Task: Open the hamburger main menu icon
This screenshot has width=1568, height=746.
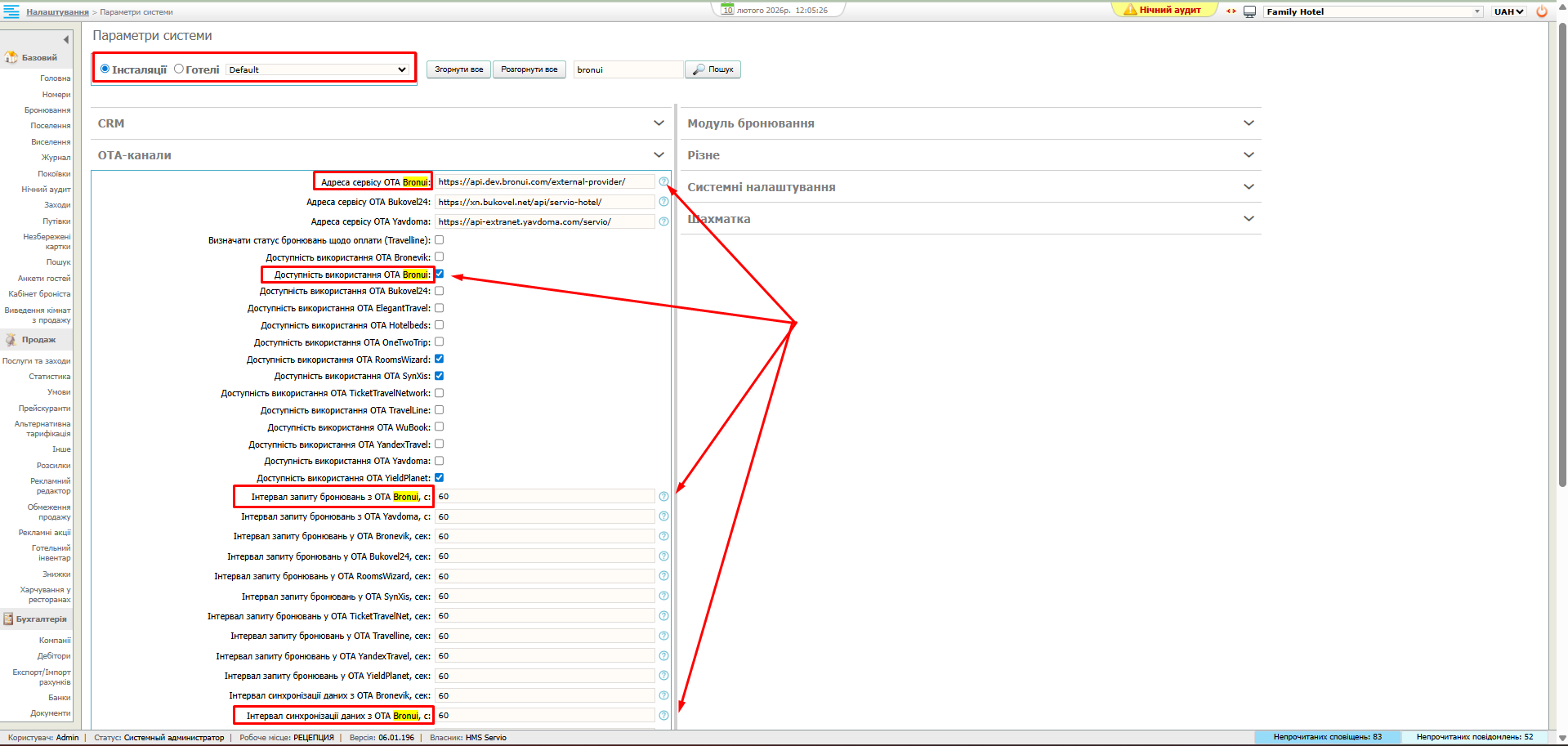Action: (11, 11)
